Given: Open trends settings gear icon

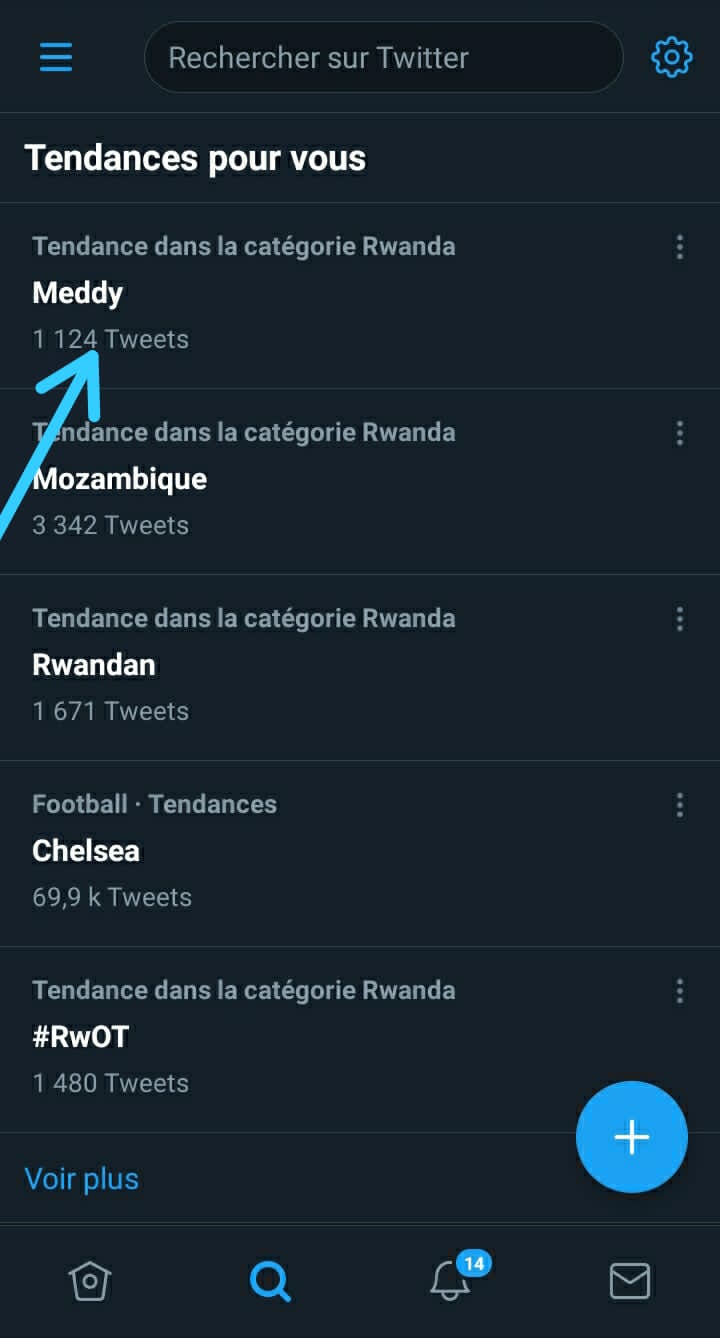Looking at the screenshot, I should click(x=671, y=57).
